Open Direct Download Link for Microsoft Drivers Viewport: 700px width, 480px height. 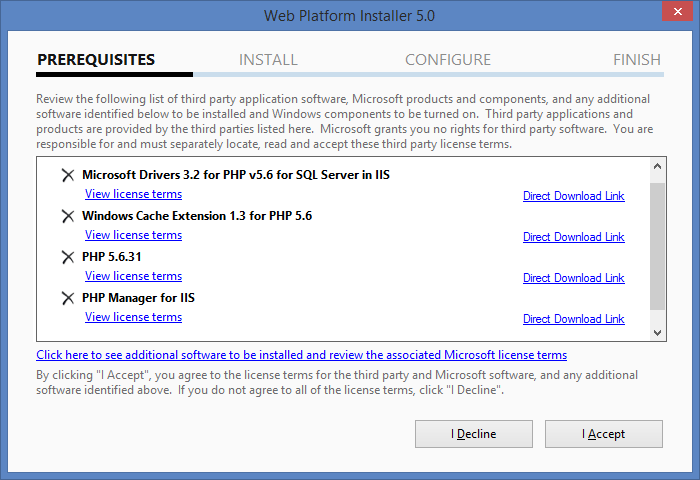click(x=574, y=196)
